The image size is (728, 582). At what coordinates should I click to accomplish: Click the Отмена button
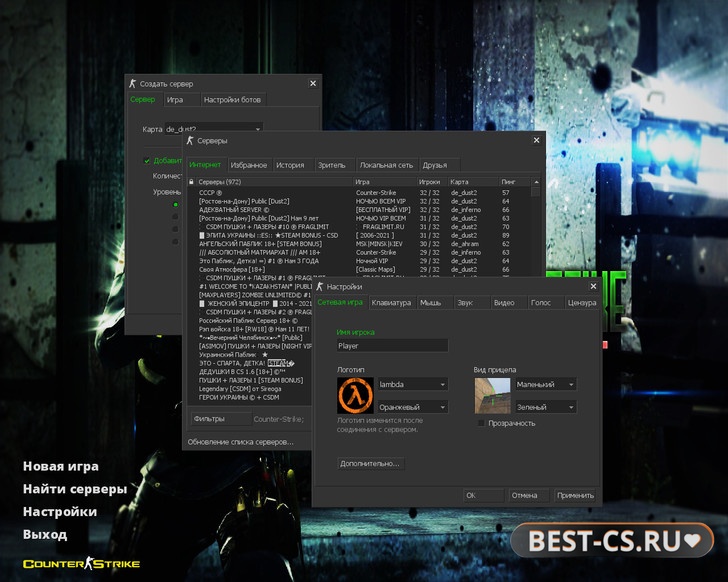(x=529, y=496)
